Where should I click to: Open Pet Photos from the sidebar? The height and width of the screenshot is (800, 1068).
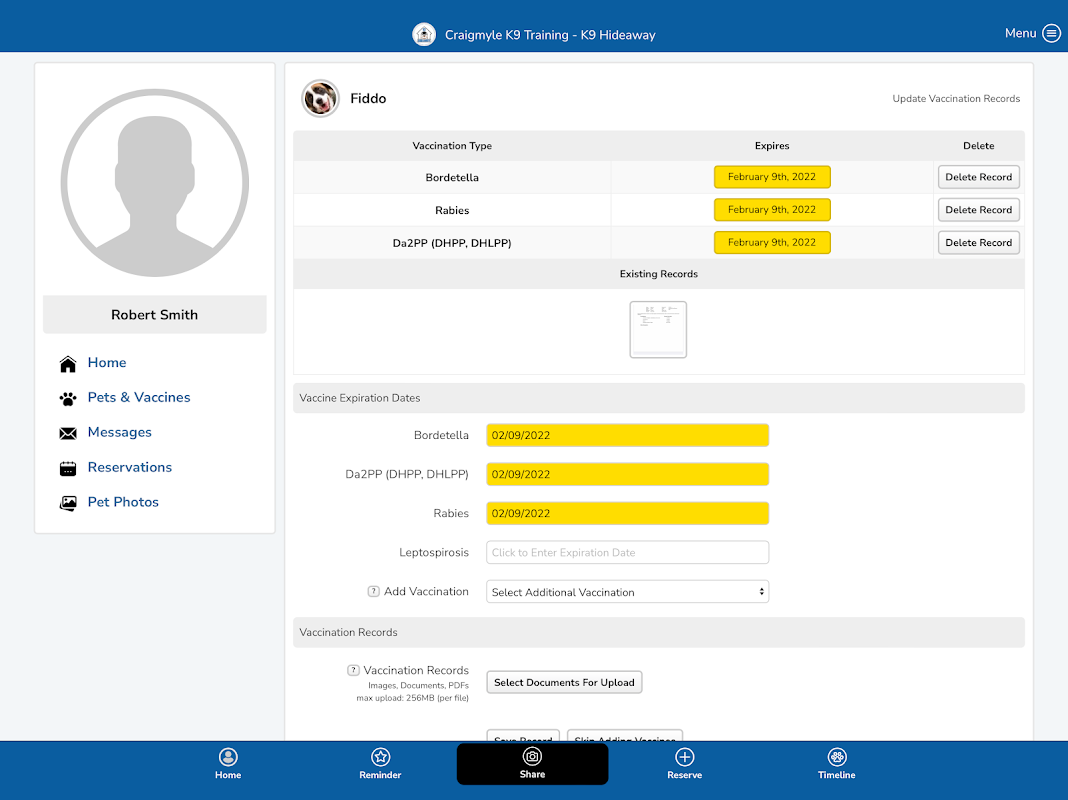coord(123,502)
